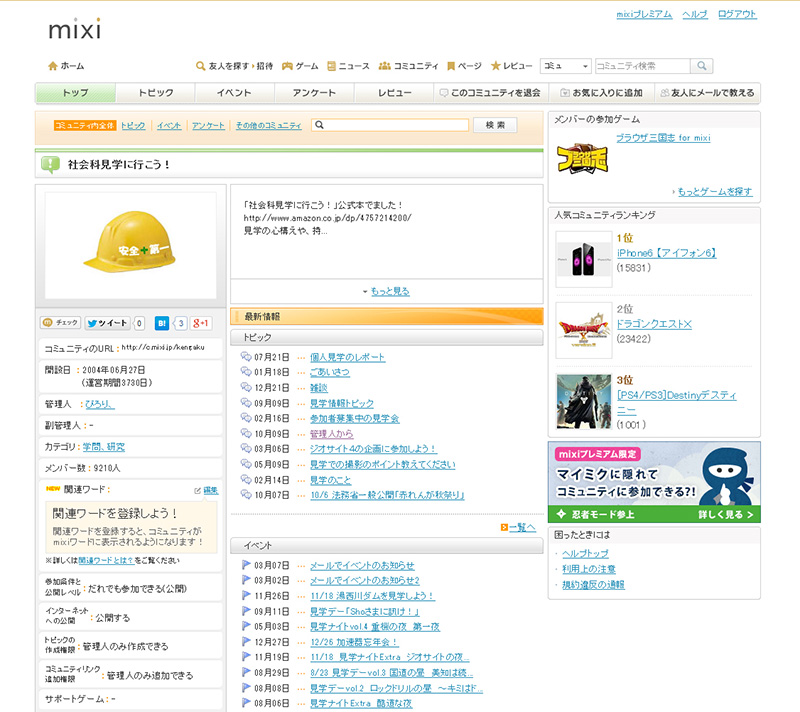Go to ホーム via the house icon
The image size is (800, 712).
click(53, 66)
